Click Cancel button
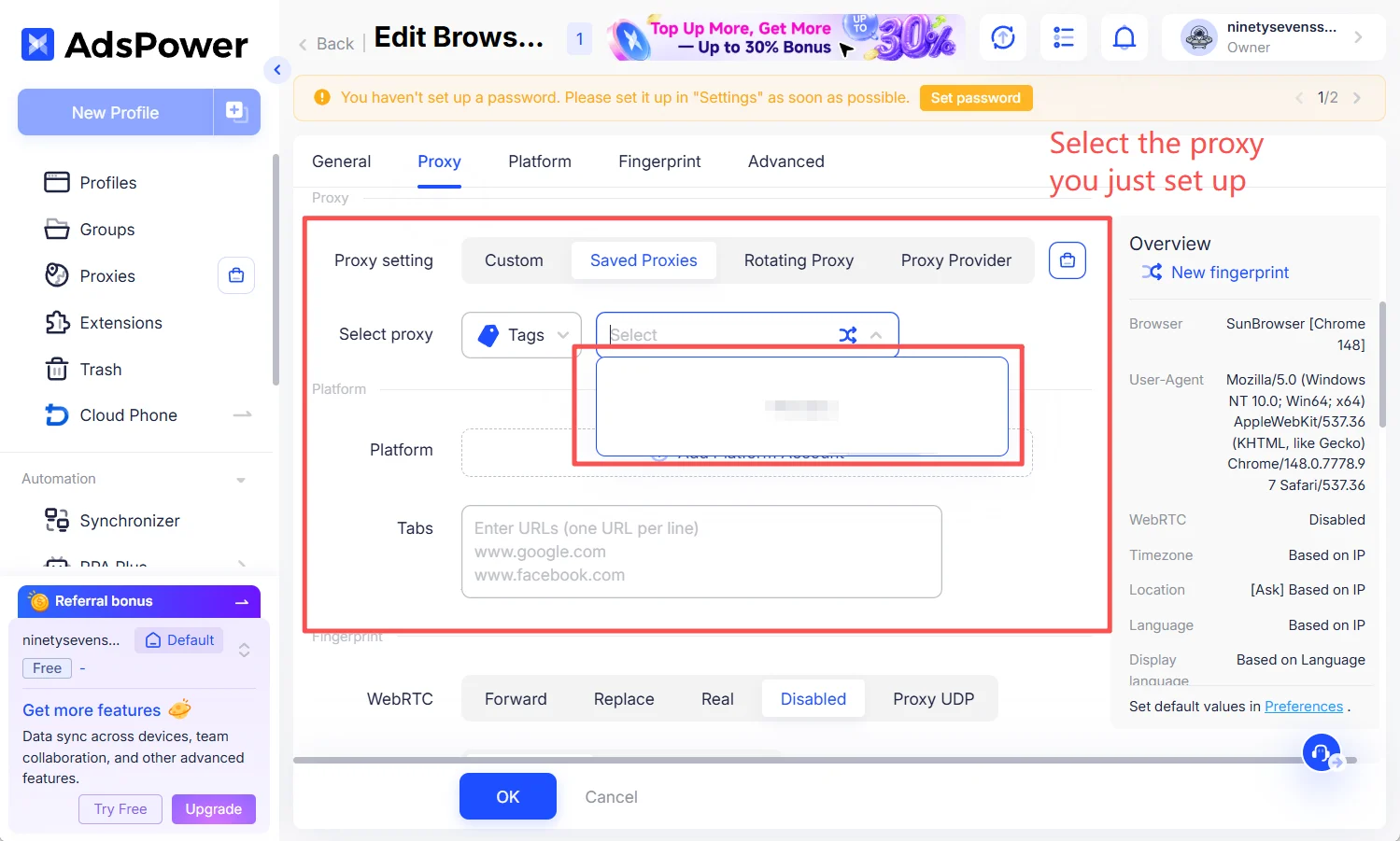The width and height of the screenshot is (1400, 841). tap(611, 796)
